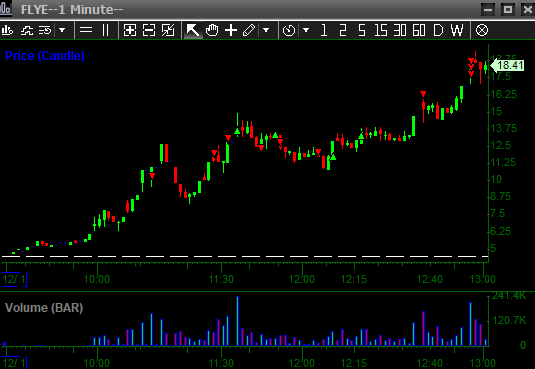Click the 16.25 price axis label
The image size is (535, 369).
[504, 94]
